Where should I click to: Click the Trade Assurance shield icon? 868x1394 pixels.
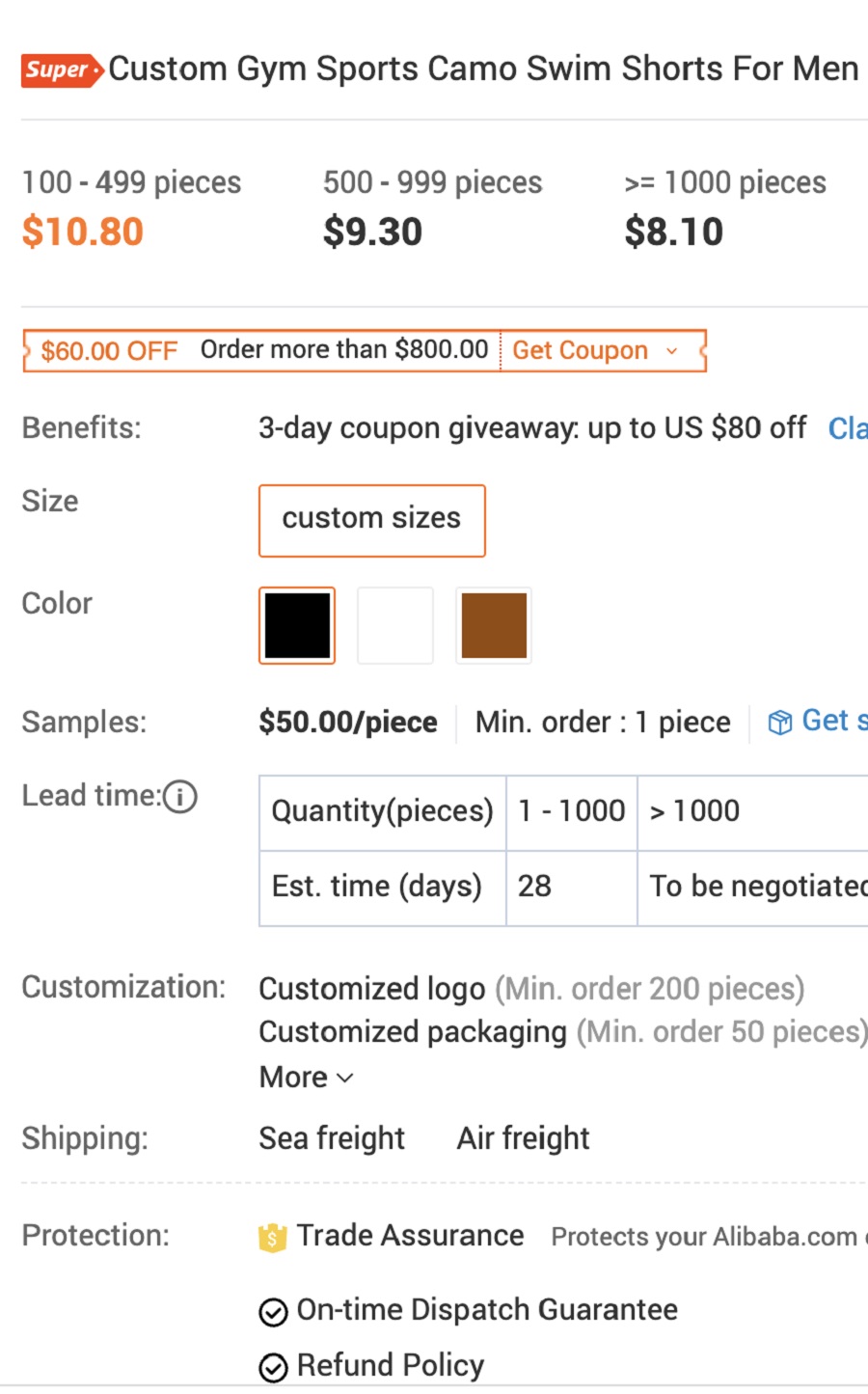[273, 1237]
